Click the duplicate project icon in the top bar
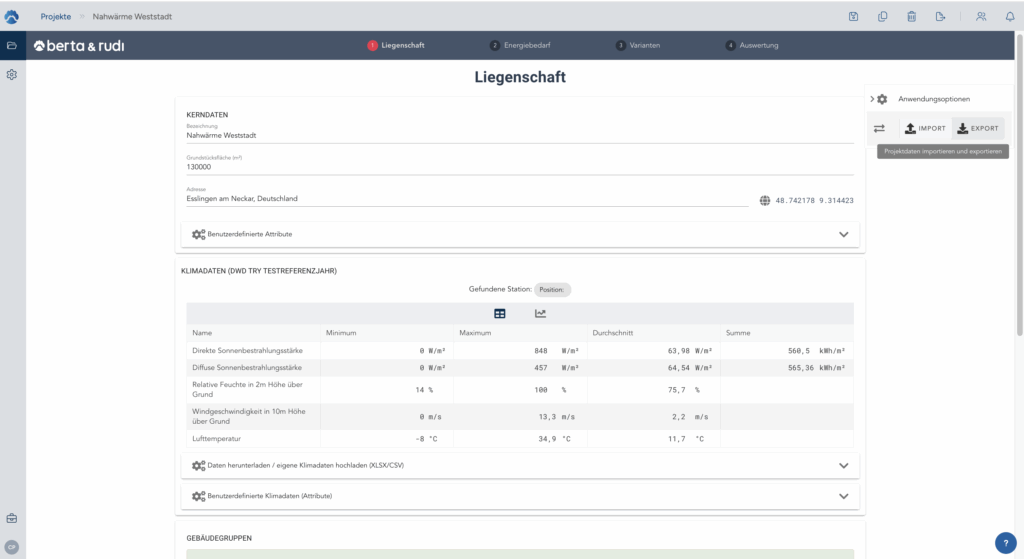The width and height of the screenshot is (1024, 559). 882,17
